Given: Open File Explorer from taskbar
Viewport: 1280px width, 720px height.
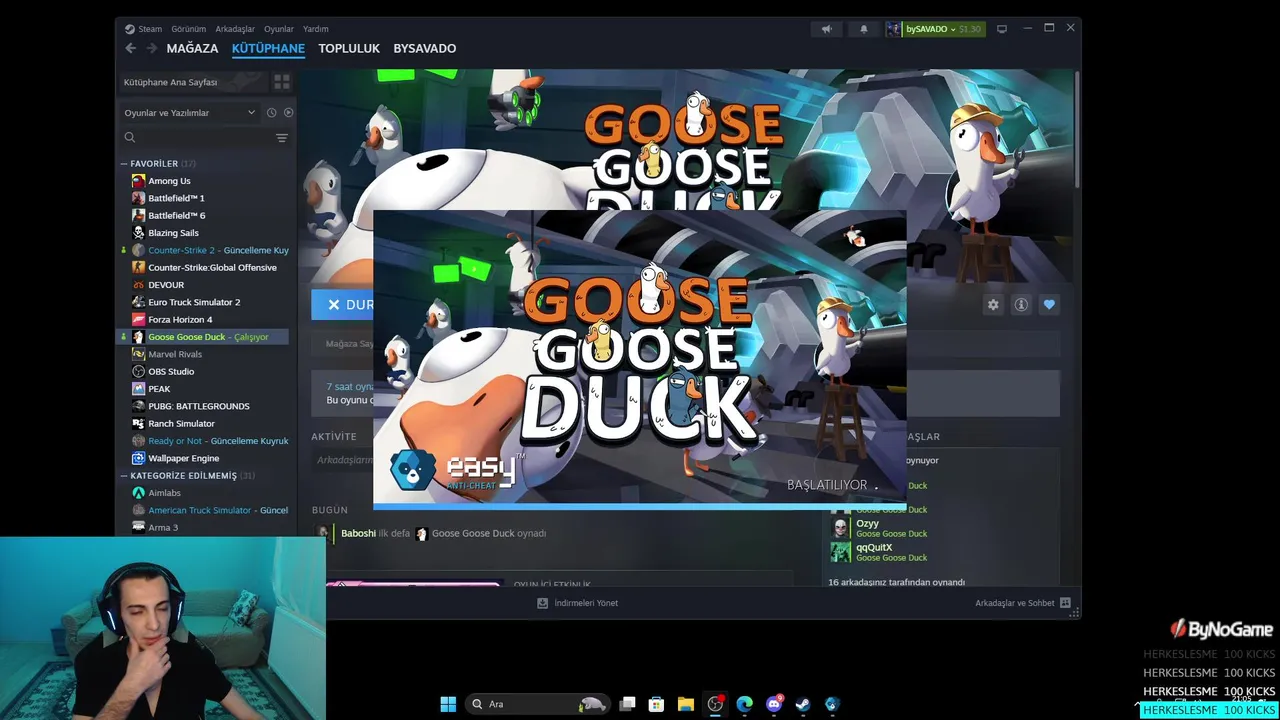Looking at the screenshot, I should (685, 704).
